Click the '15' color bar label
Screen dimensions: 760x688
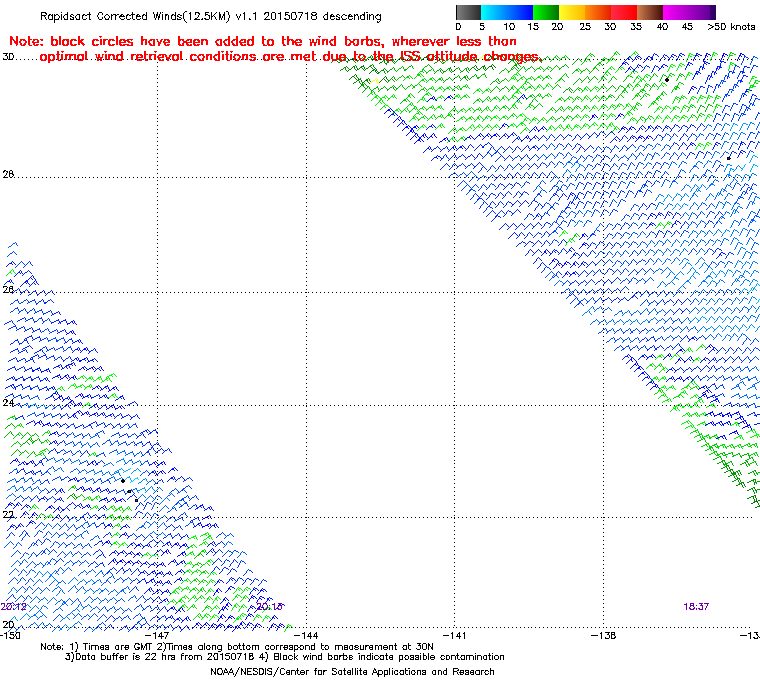[x=533, y=27]
